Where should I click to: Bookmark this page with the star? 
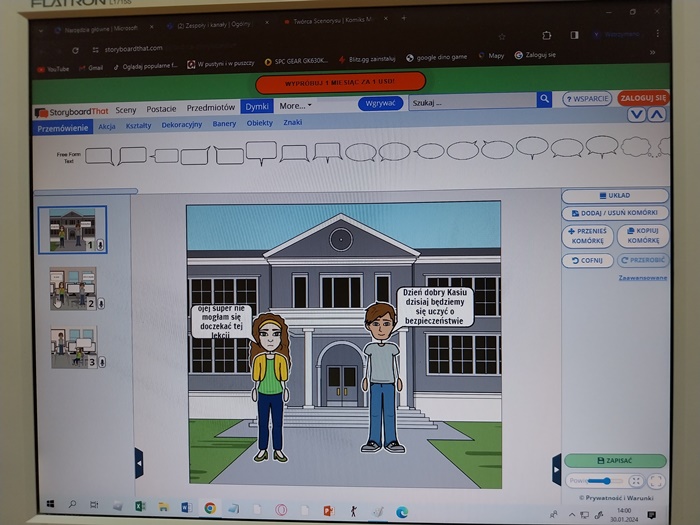(502, 36)
